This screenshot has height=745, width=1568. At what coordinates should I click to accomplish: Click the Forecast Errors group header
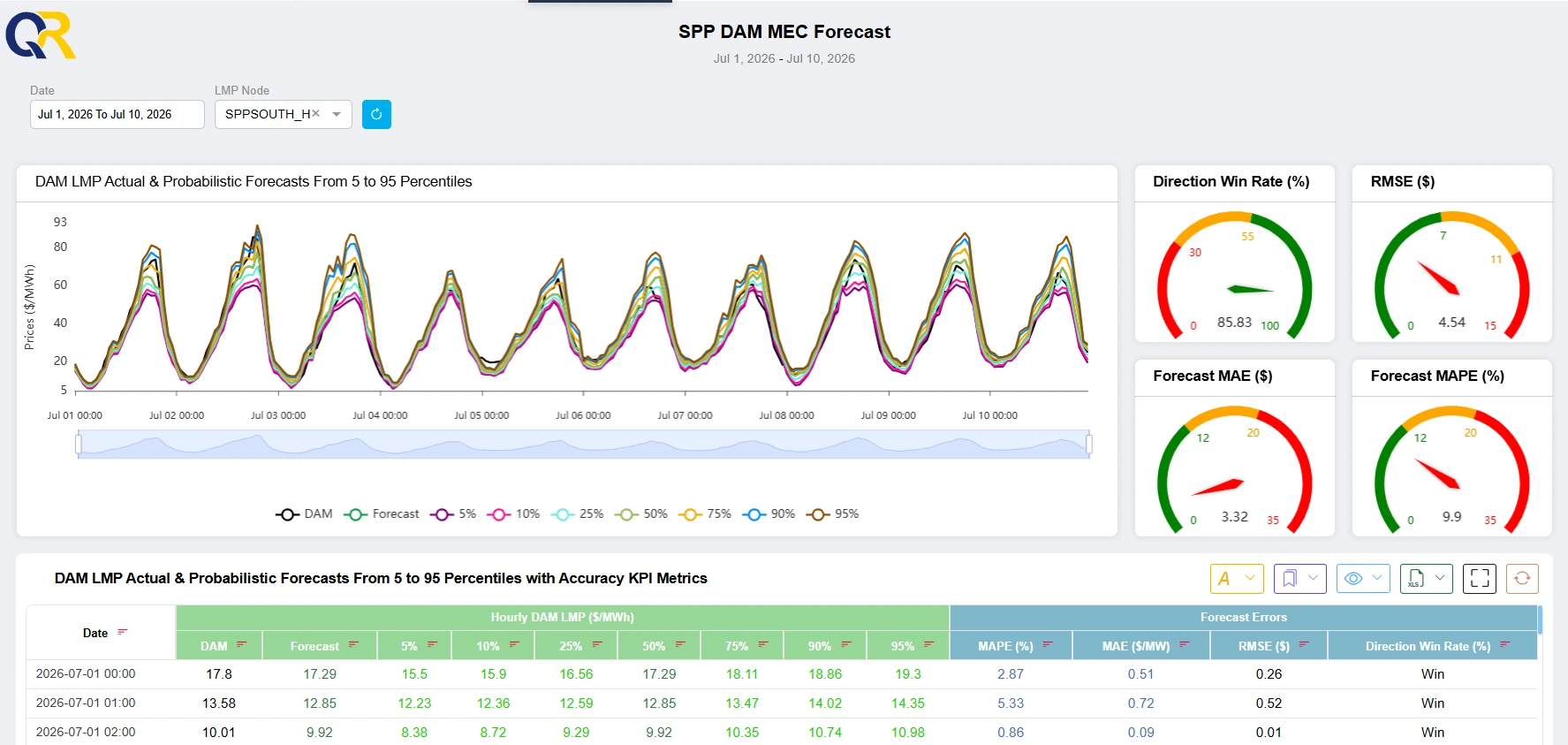click(1244, 618)
